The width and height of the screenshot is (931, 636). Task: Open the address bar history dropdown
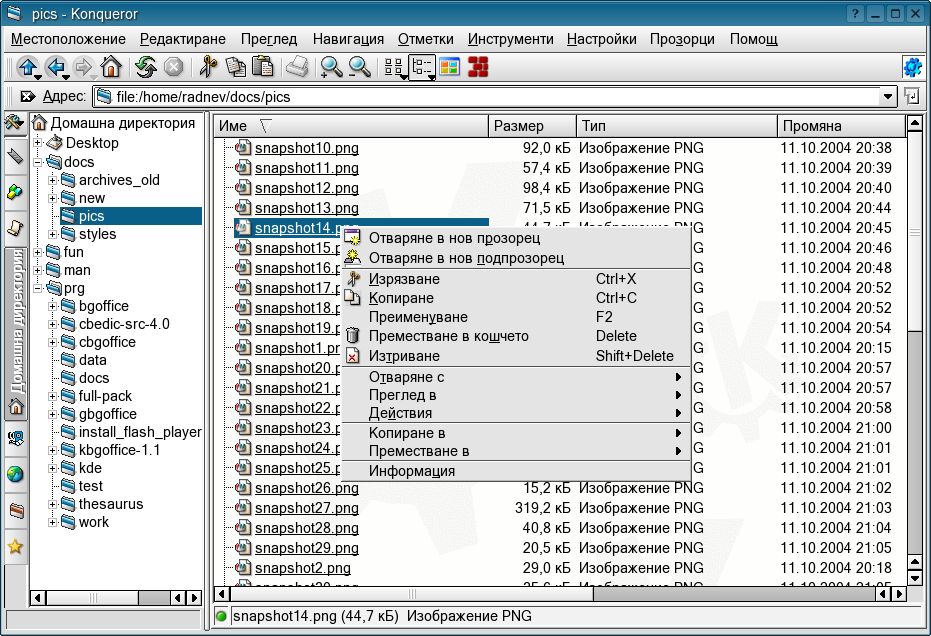pyautogui.click(x=887, y=97)
